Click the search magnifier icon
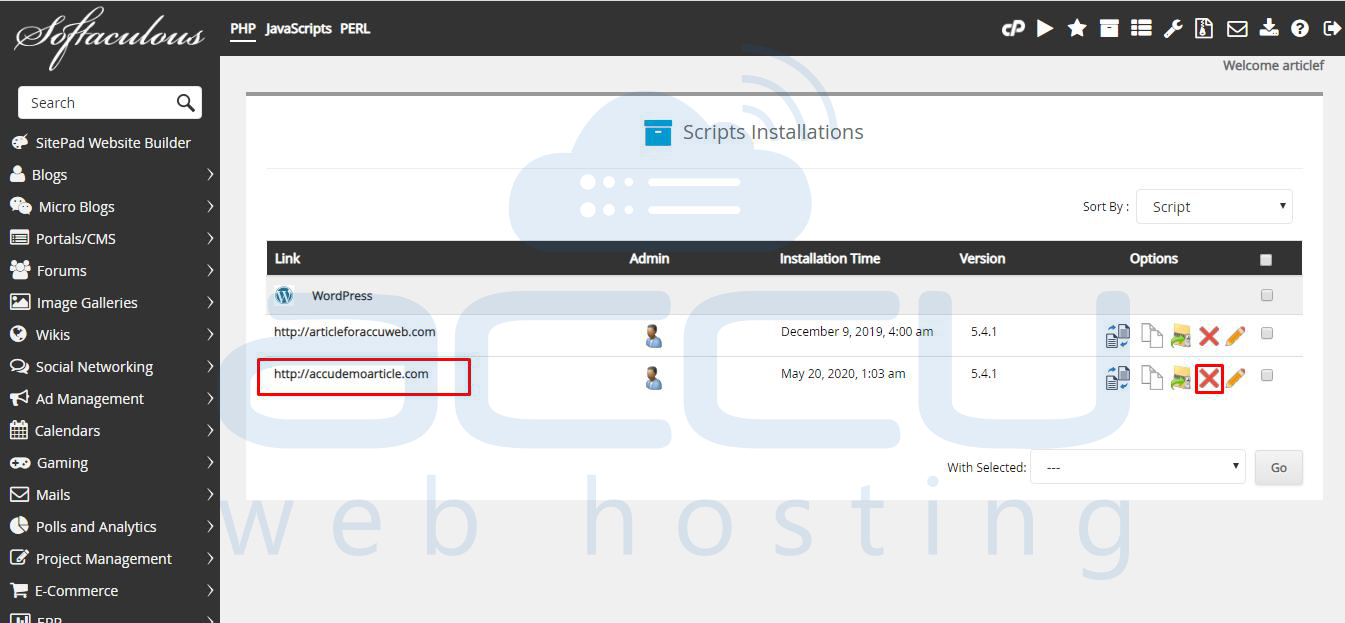This screenshot has height=623, width=1345. tap(186, 102)
